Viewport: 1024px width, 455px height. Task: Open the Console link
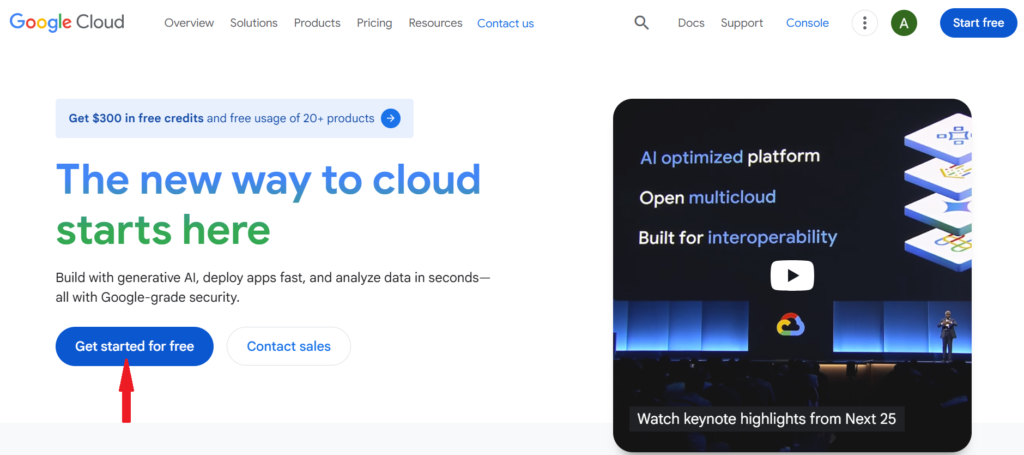click(x=807, y=23)
